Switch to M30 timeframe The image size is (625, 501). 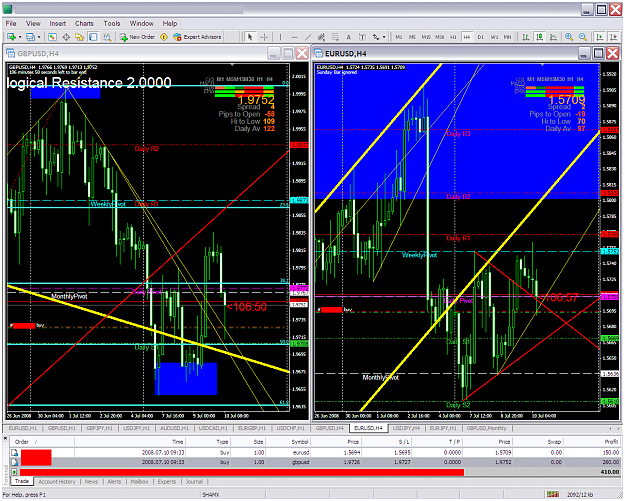[440, 37]
